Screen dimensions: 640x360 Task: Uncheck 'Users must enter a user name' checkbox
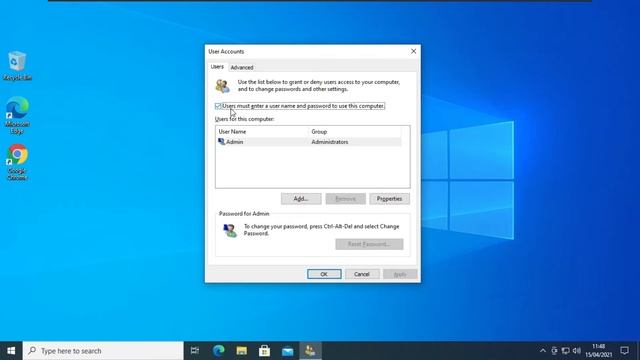218,106
